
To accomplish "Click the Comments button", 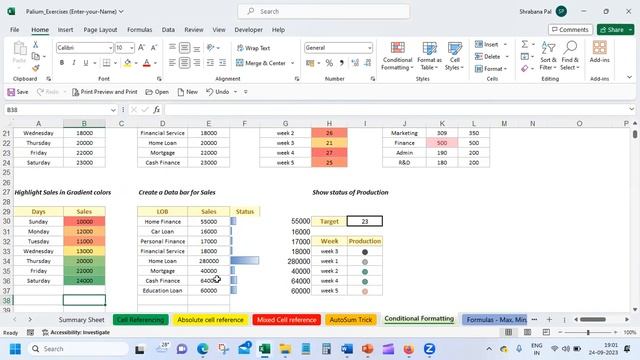I will tap(570, 30).
